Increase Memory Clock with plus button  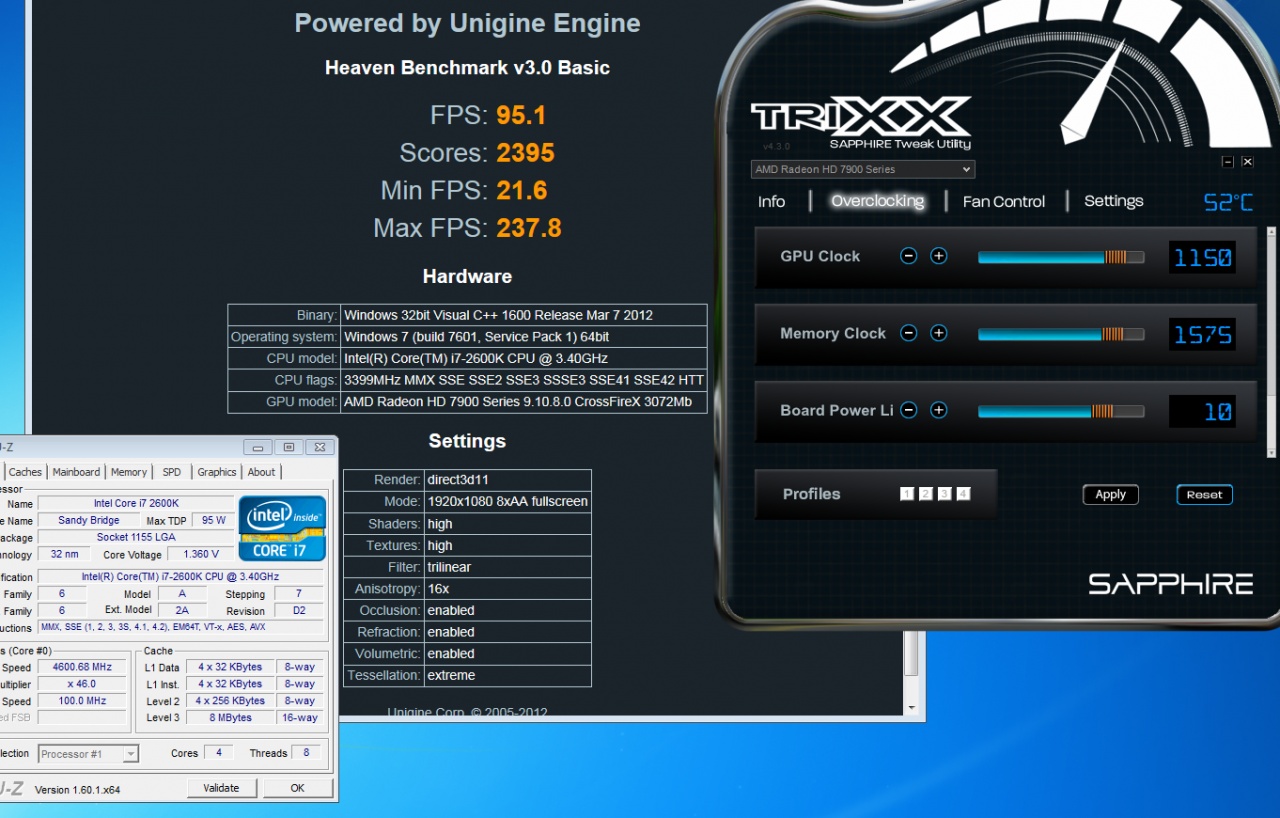pos(938,333)
